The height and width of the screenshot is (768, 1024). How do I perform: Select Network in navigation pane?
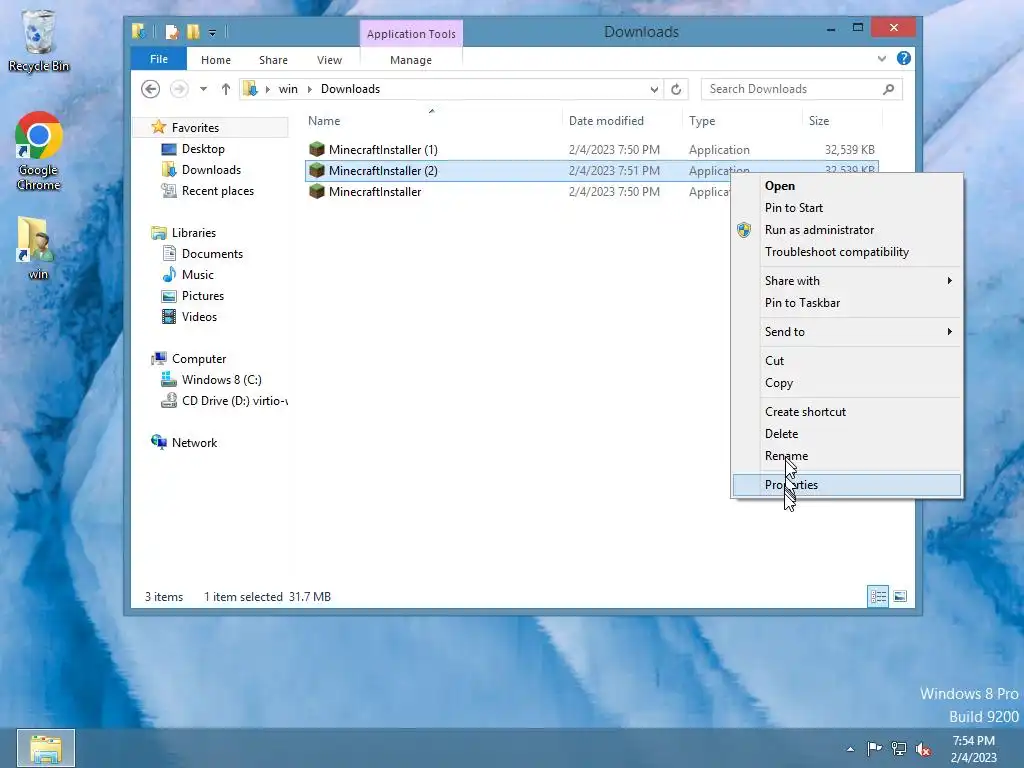coord(194,442)
